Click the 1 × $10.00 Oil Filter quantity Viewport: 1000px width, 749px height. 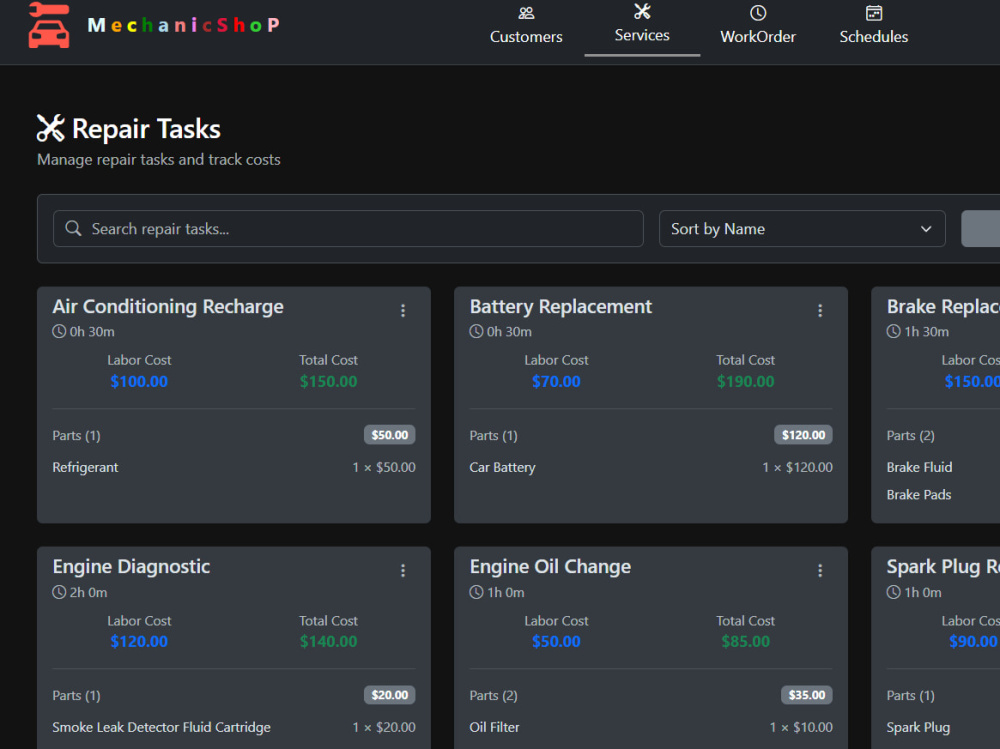pos(801,727)
